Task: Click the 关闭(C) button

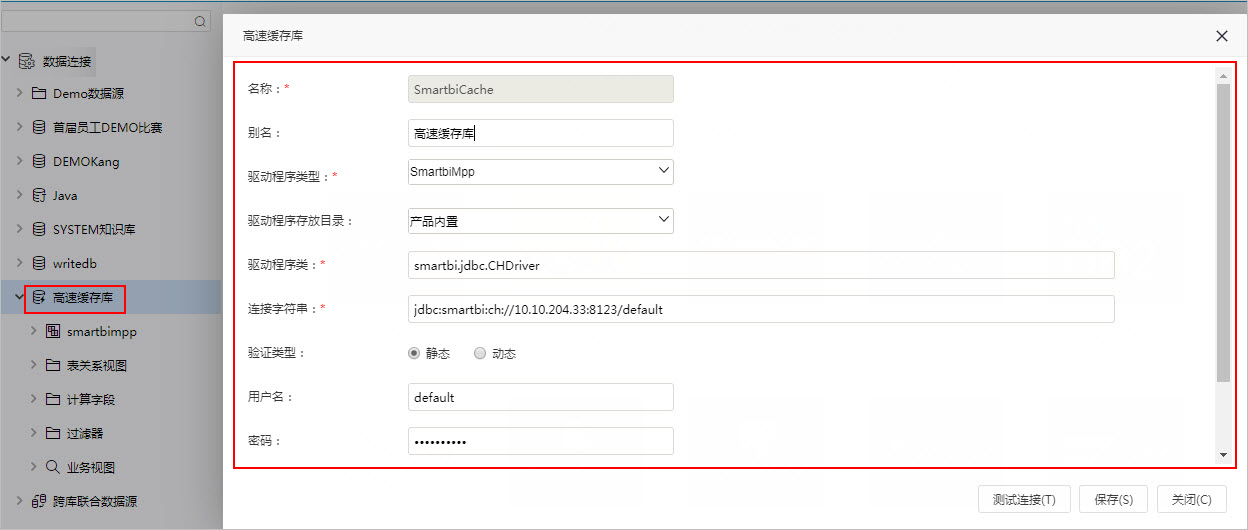Action: [1191, 500]
